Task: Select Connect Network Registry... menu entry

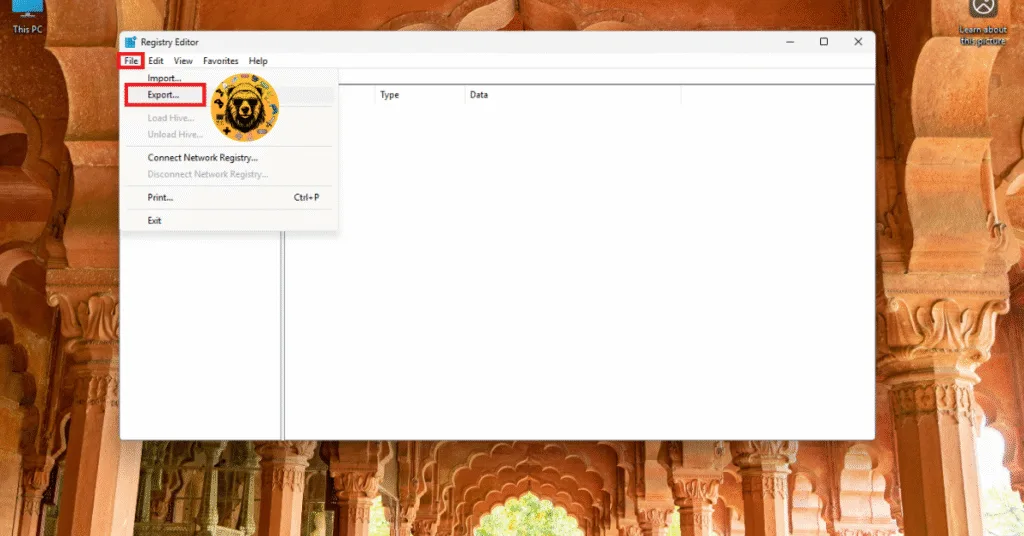Action: pos(203,158)
